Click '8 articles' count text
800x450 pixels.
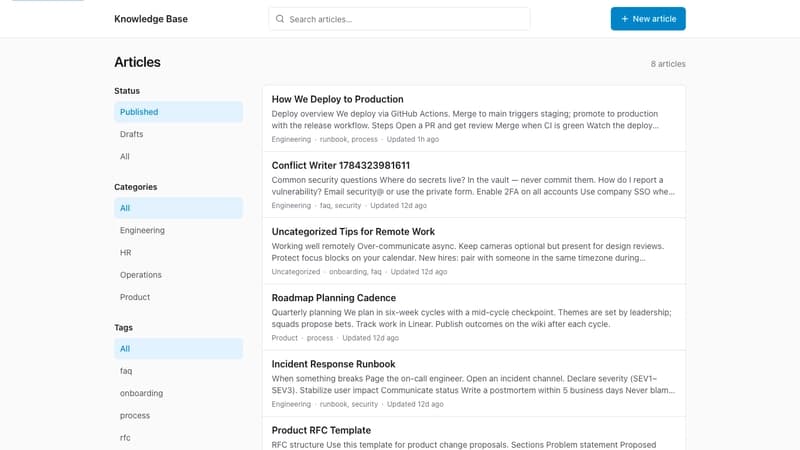[x=668, y=64]
